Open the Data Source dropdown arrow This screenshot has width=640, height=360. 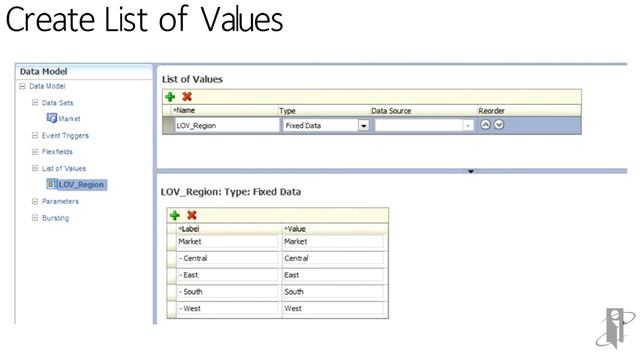click(468, 125)
